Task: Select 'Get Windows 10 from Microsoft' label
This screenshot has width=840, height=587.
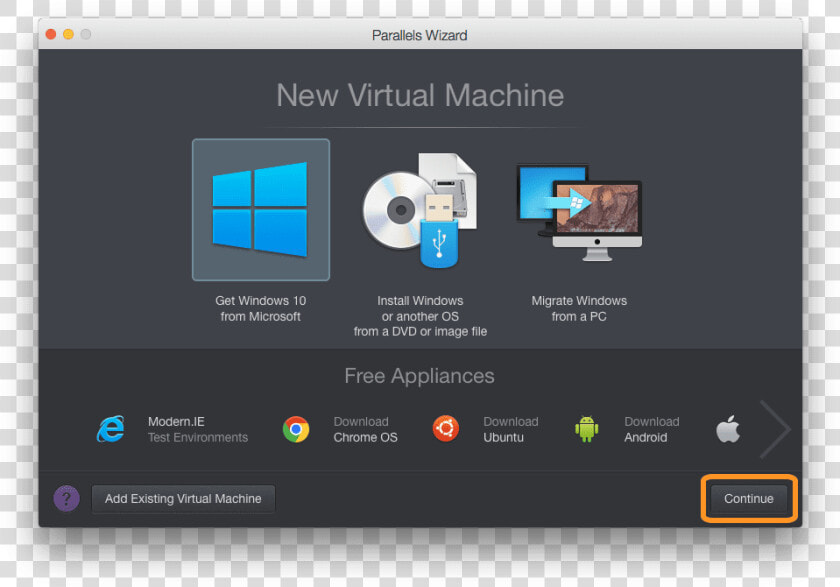Action: pos(261,308)
